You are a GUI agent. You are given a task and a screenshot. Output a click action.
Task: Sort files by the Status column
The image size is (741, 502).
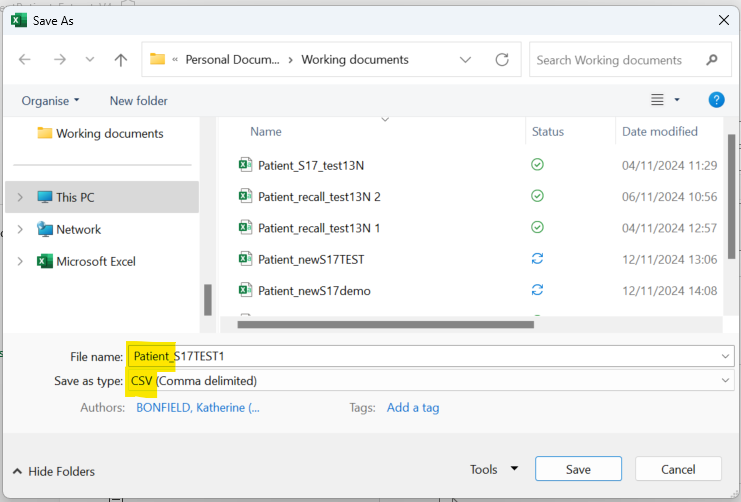click(x=548, y=131)
